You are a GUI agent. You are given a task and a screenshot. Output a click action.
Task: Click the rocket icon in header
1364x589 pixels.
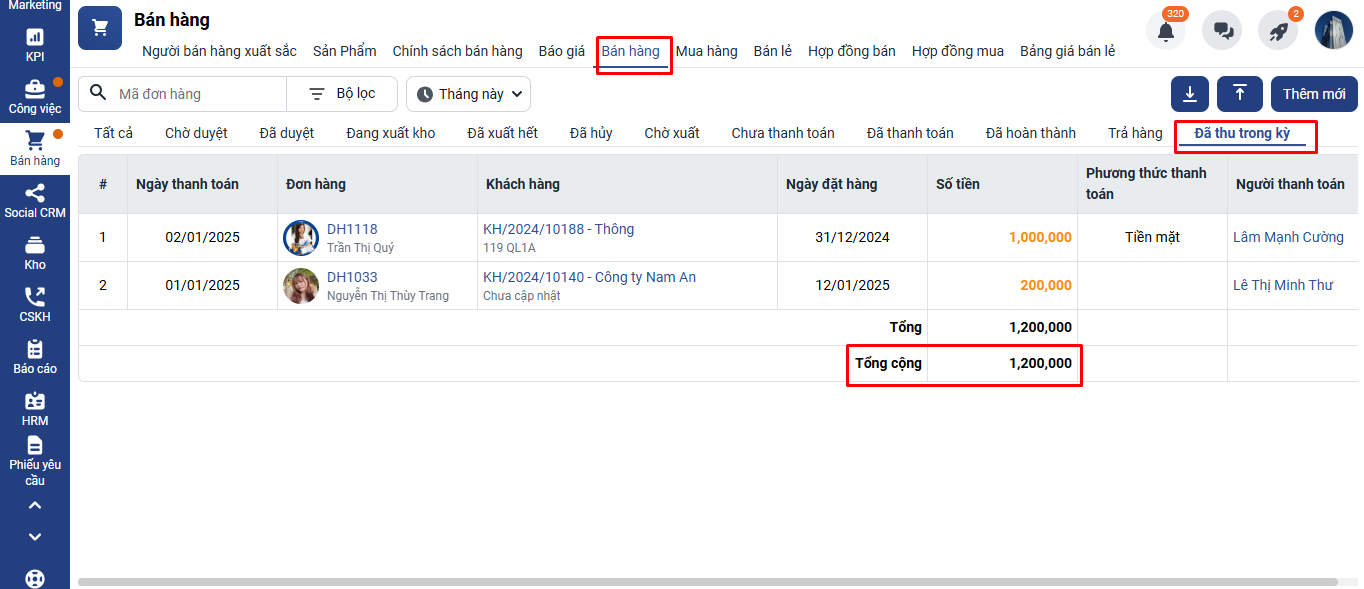(x=1278, y=31)
